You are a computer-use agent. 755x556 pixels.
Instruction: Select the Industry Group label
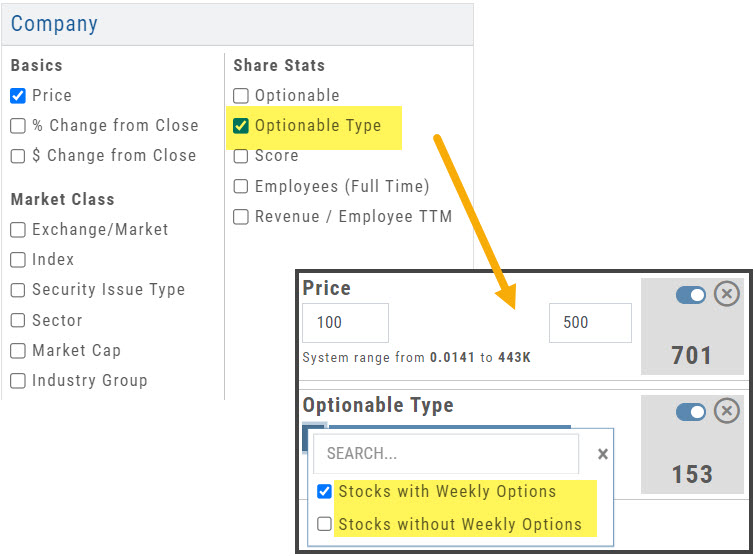[89, 381]
